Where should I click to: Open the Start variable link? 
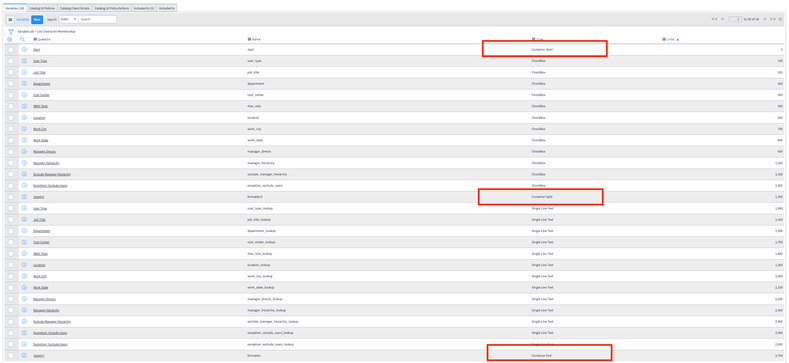click(x=36, y=50)
